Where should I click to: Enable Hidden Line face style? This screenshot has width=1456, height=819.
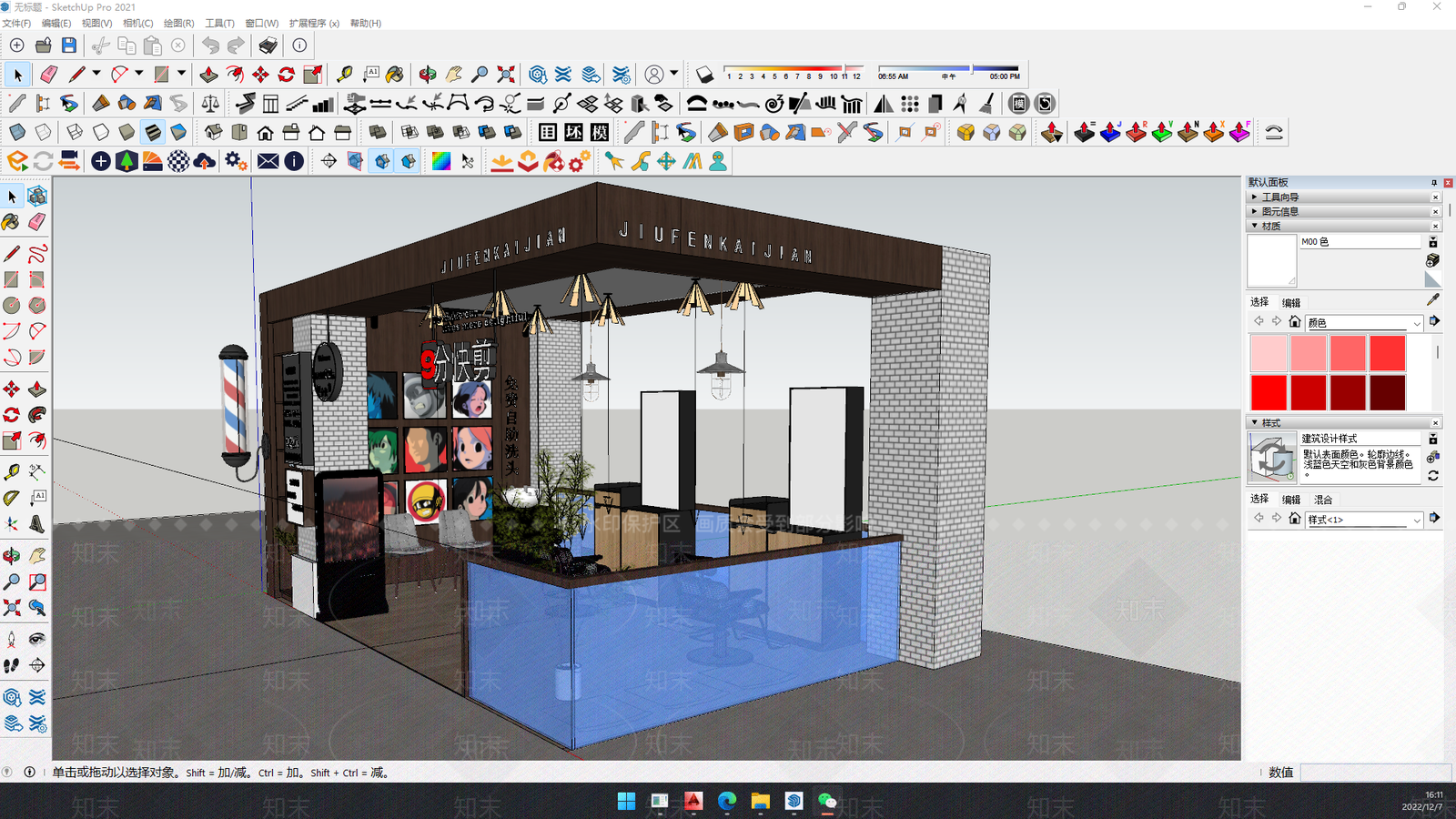coord(101,132)
